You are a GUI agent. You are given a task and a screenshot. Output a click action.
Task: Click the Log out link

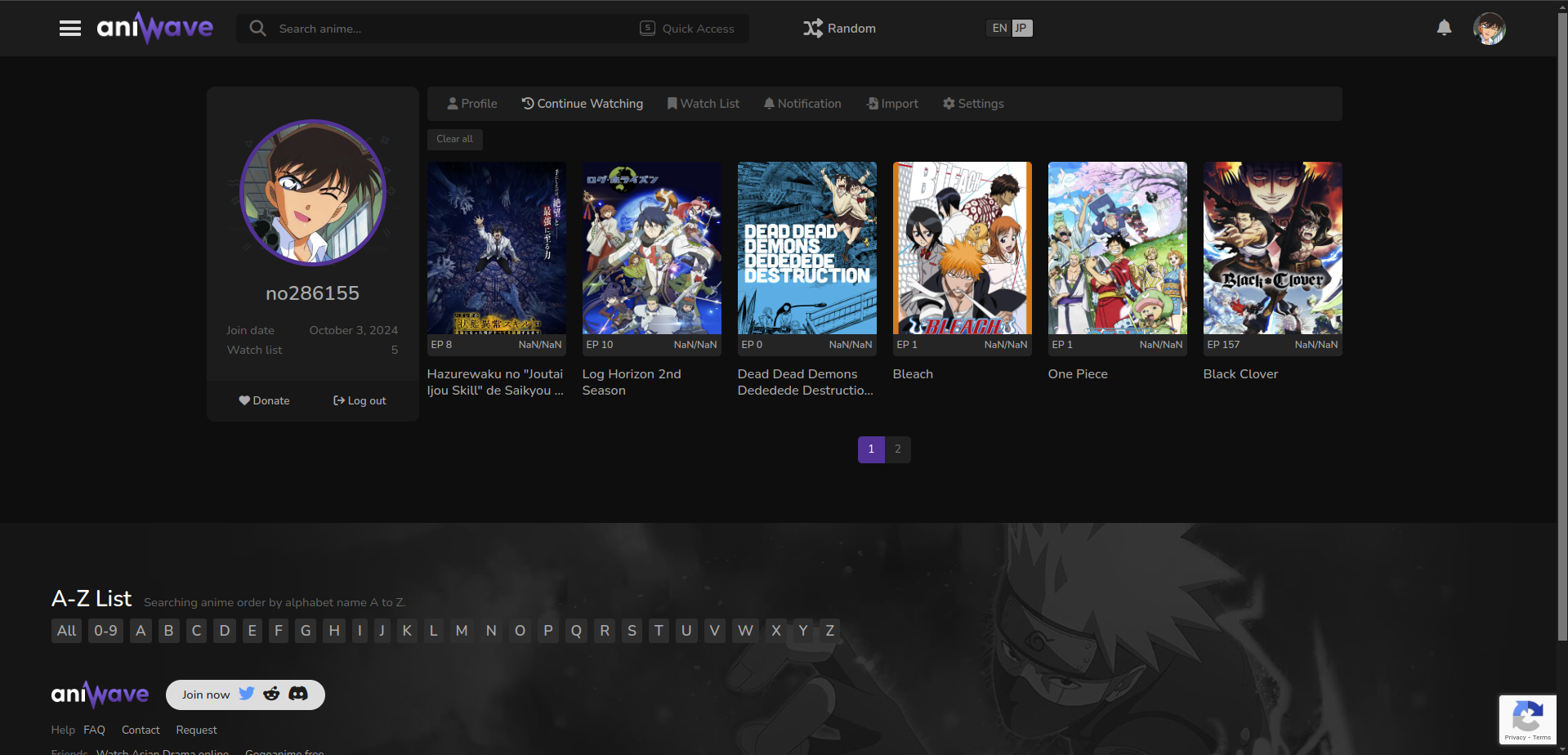click(360, 400)
